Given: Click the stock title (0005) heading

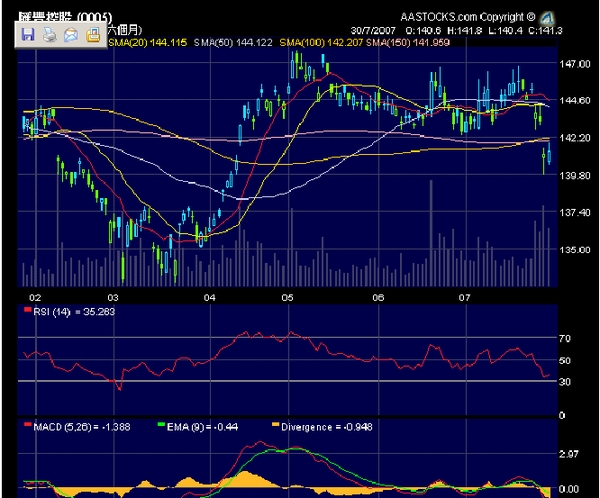Looking at the screenshot, I should pyautogui.click(x=65, y=17).
